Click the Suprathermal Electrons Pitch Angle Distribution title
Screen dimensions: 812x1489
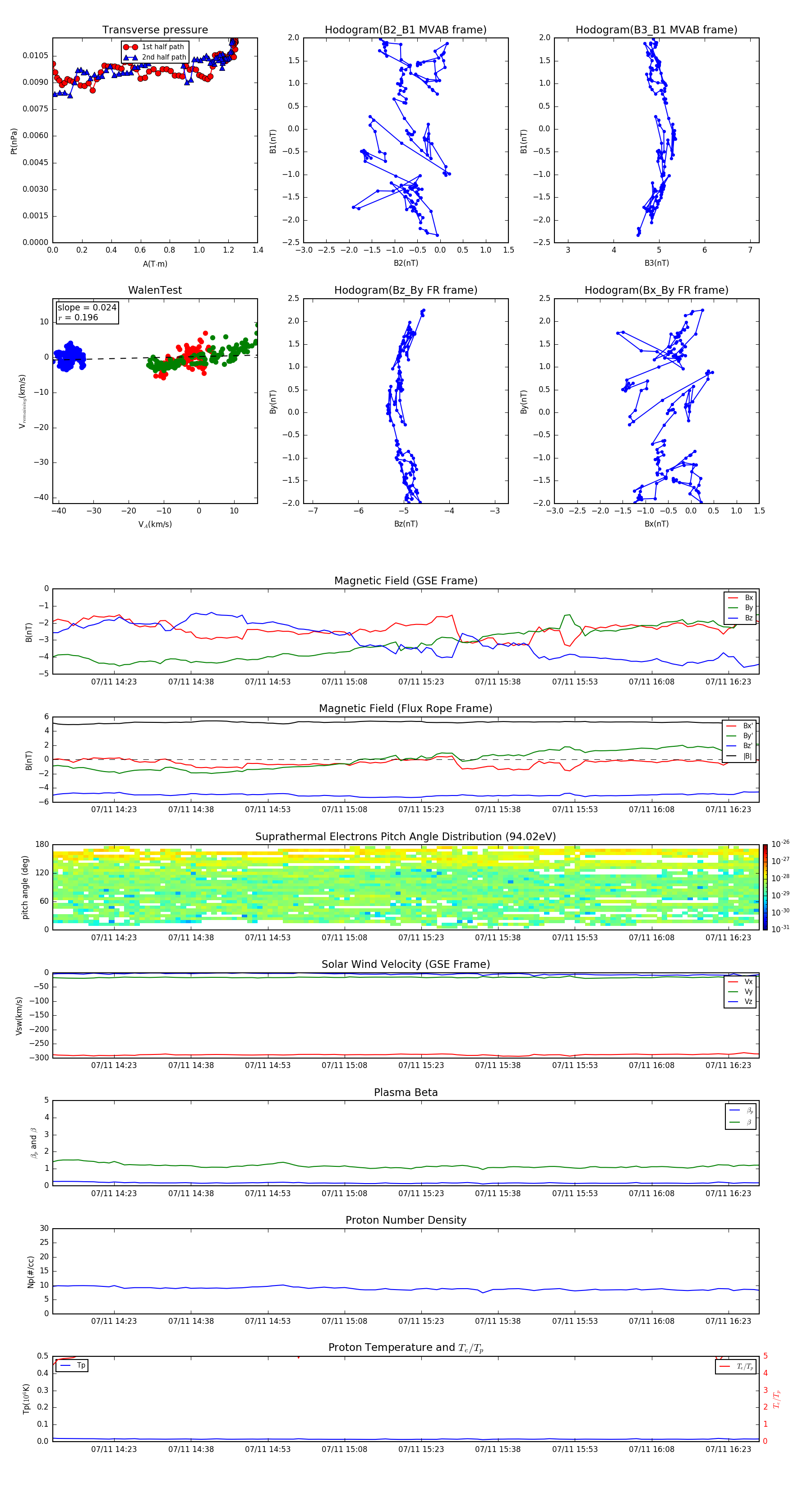[406, 837]
